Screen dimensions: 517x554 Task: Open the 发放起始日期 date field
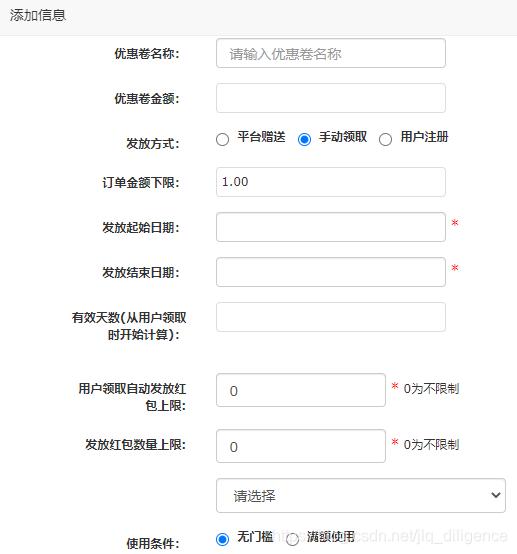click(x=331, y=227)
